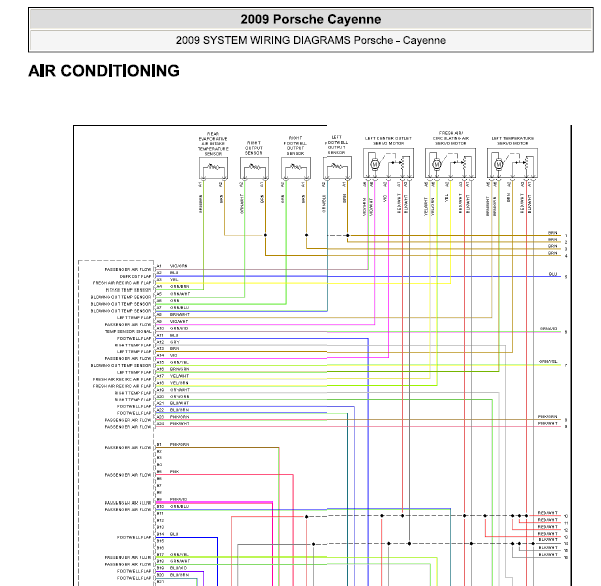Click the "TEMP SENSOR SIGNAL" label
601x586 pixels.
pyautogui.click(x=128, y=332)
